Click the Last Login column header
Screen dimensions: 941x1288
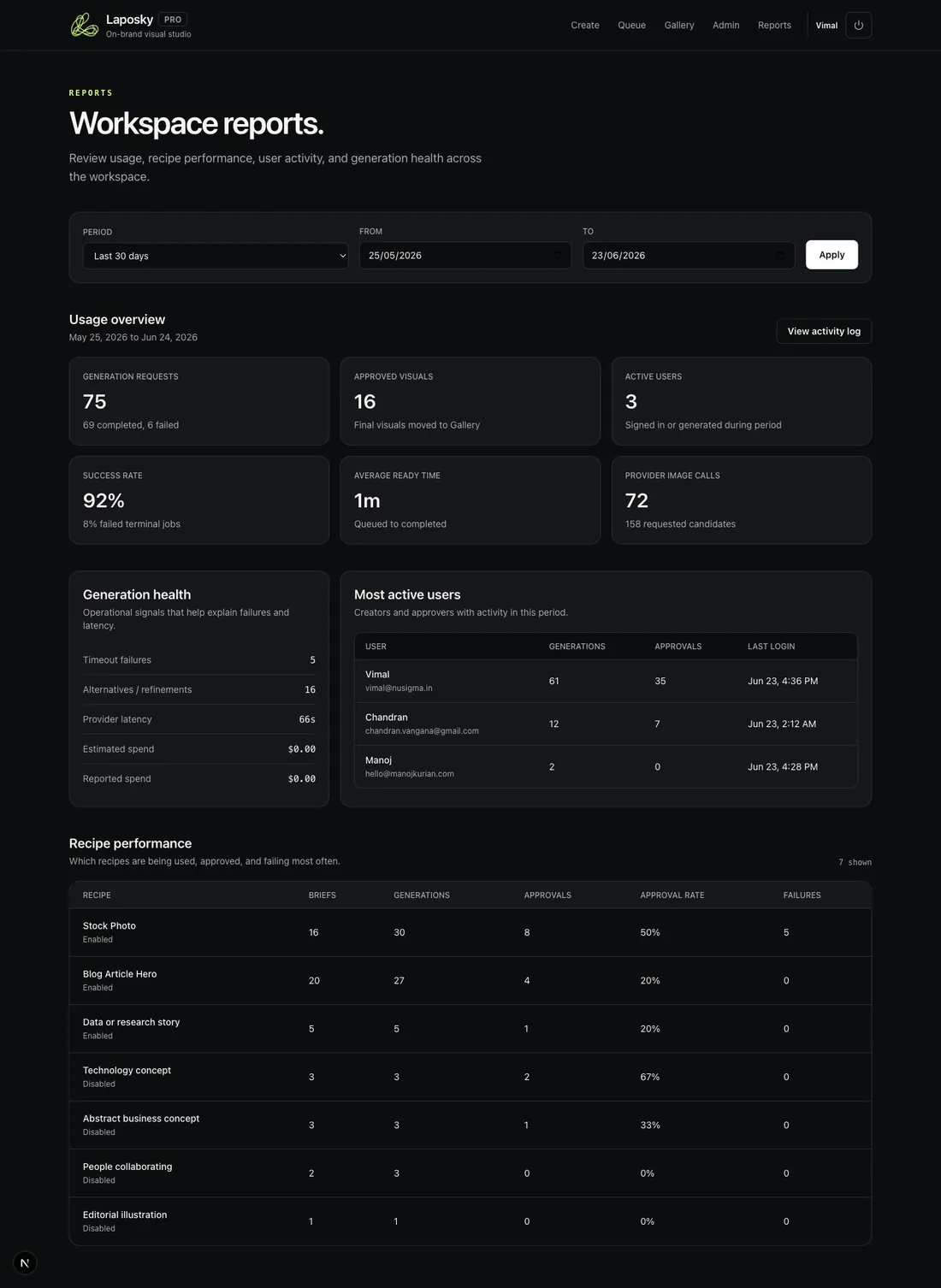point(771,647)
